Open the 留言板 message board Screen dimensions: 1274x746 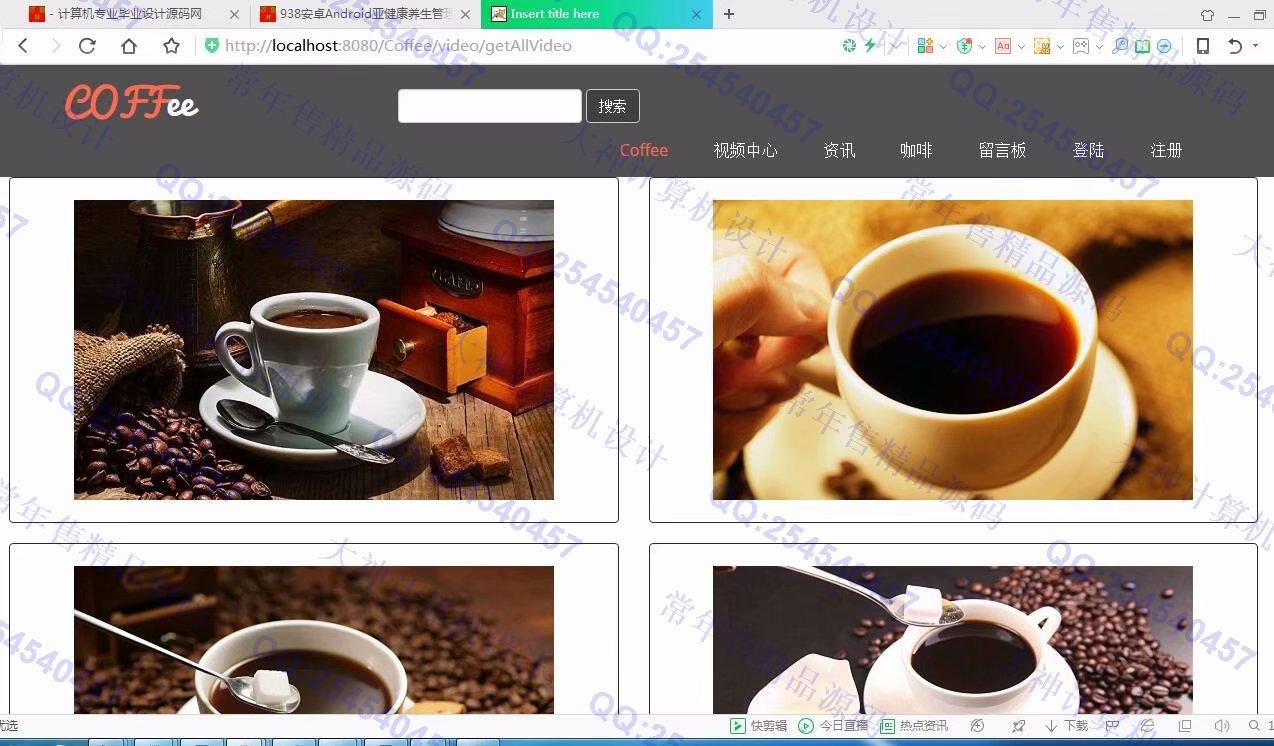click(x=1002, y=150)
